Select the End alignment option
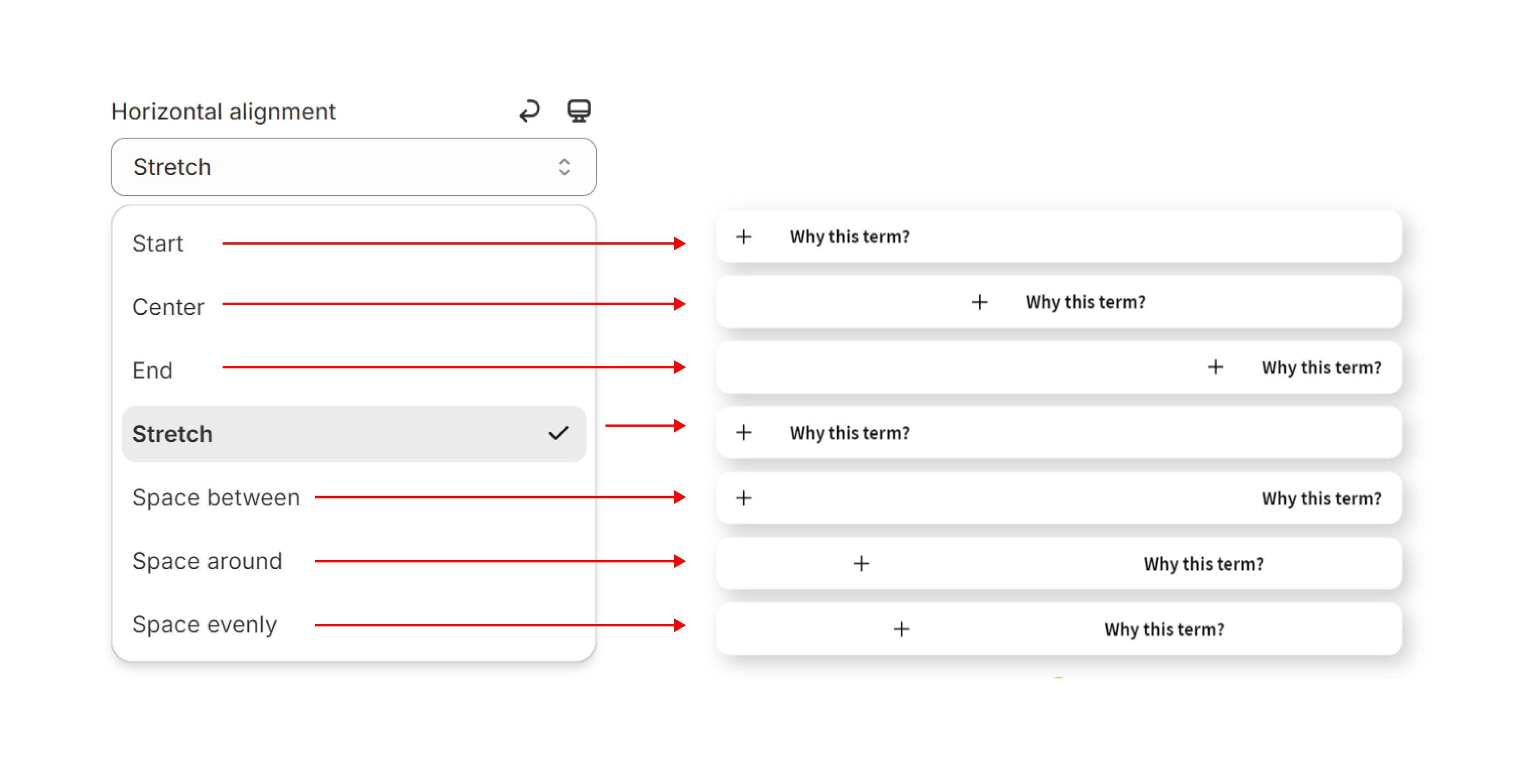 point(153,370)
